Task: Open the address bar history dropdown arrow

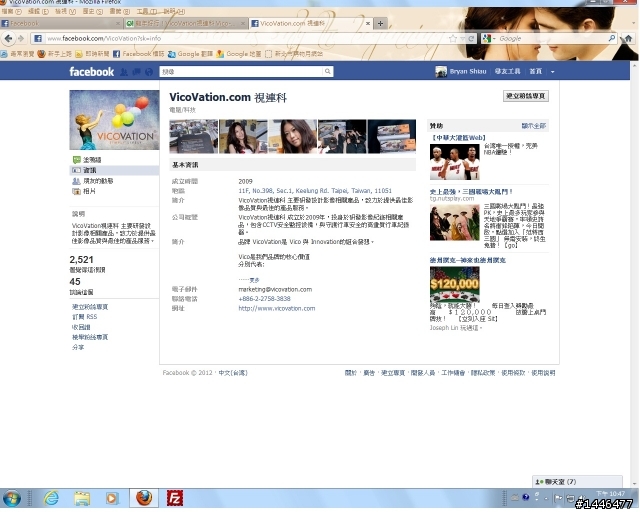Action: [x=463, y=38]
